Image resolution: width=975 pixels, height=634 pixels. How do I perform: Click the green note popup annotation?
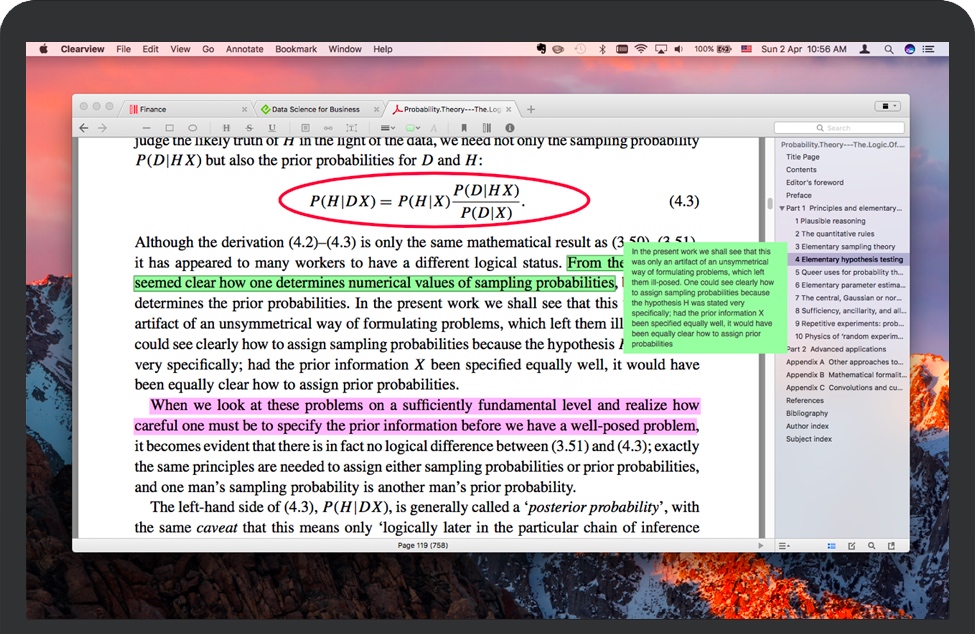click(x=701, y=297)
